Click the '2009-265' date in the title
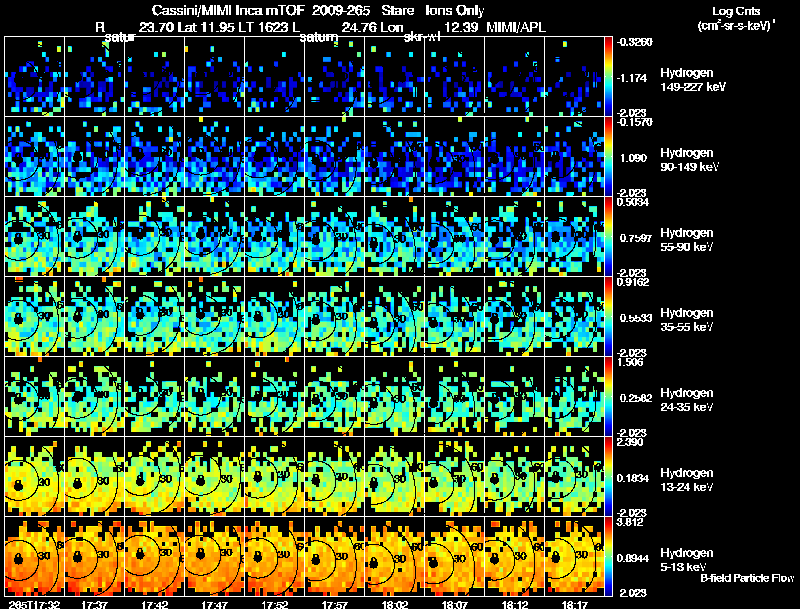 point(341,10)
